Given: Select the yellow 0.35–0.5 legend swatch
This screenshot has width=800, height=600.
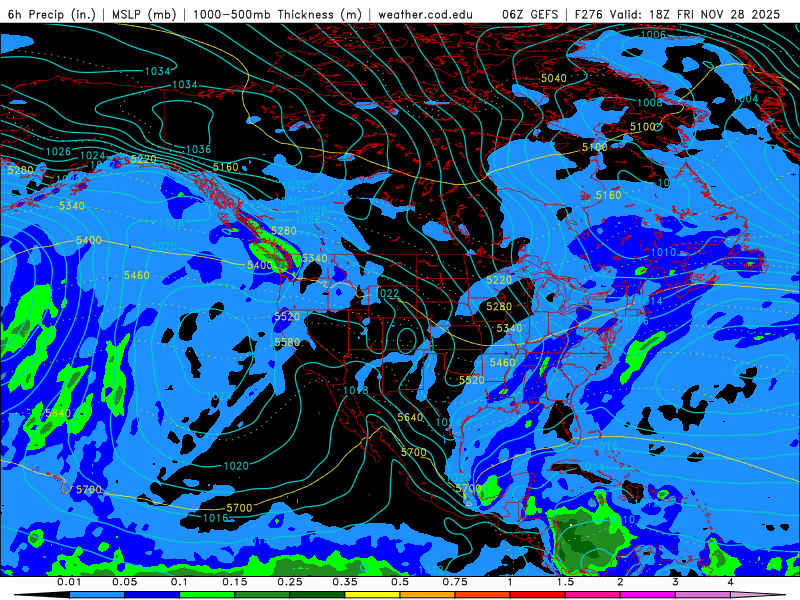Looking at the screenshot, I should pos(372,595).
